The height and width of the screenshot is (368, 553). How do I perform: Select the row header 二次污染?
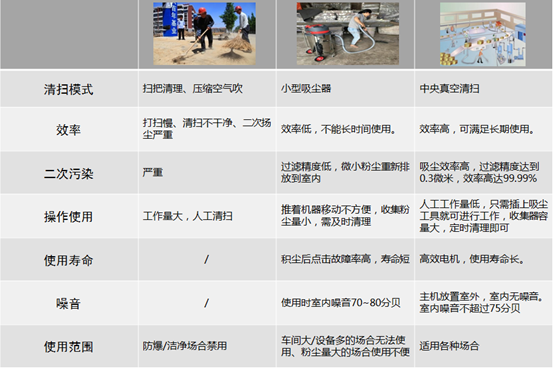click(x=69, y=173)
